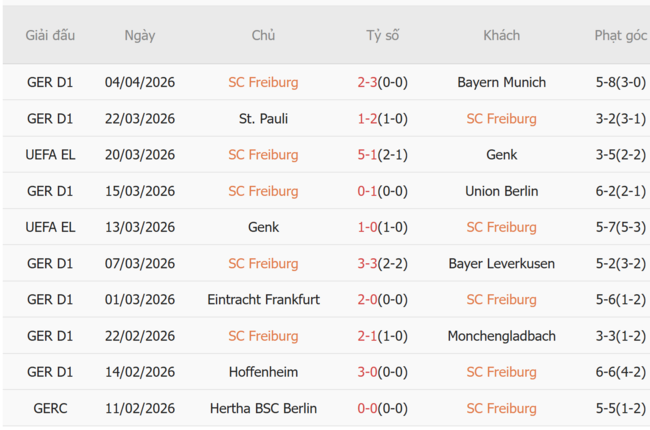
Task: Open the 2-3 score against Bayern Munich
Action: [367, 82]
